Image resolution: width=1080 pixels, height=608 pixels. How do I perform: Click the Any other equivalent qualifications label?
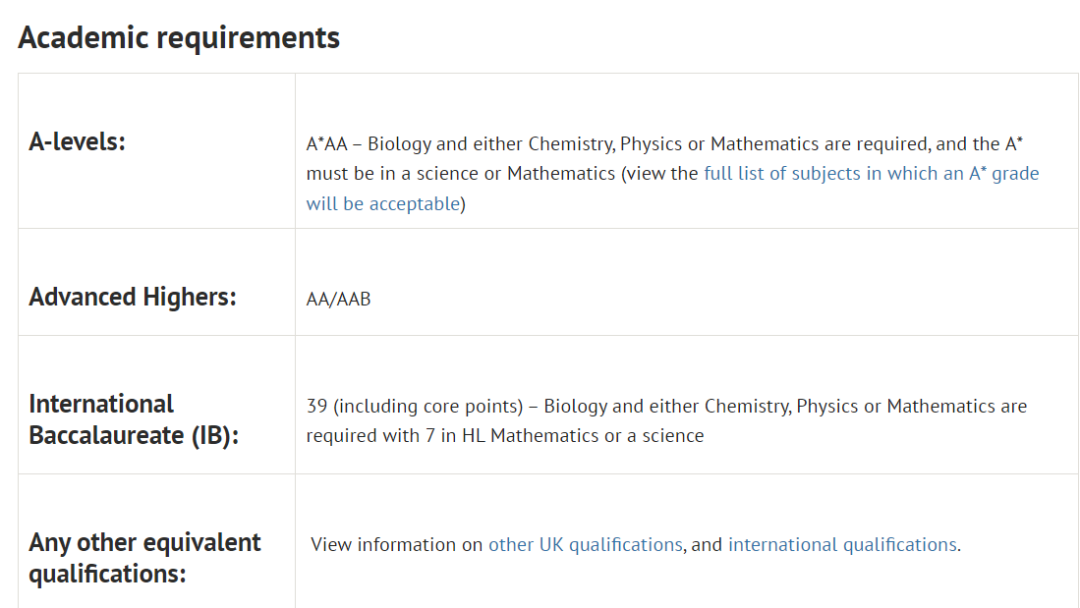pyautogui.click(x=145, y=558)
